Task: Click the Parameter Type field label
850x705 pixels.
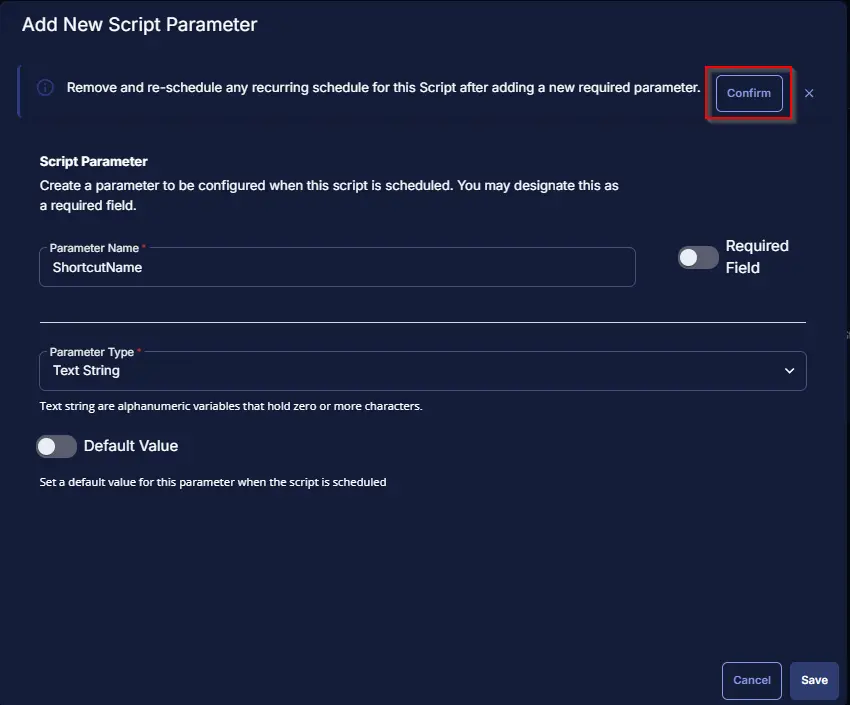Action: pos(92,352)
